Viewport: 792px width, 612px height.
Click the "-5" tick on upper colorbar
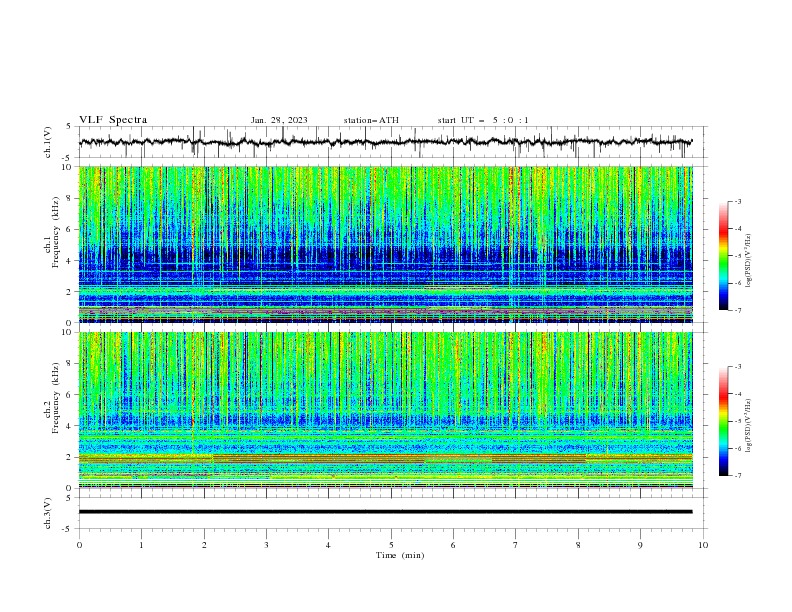pyautogui.click(x=737, y=256)
